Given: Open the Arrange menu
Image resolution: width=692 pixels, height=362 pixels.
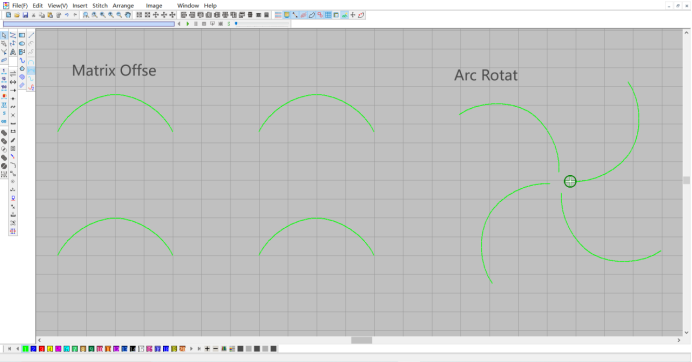Looking at the screenshot, I should (123, 6).
